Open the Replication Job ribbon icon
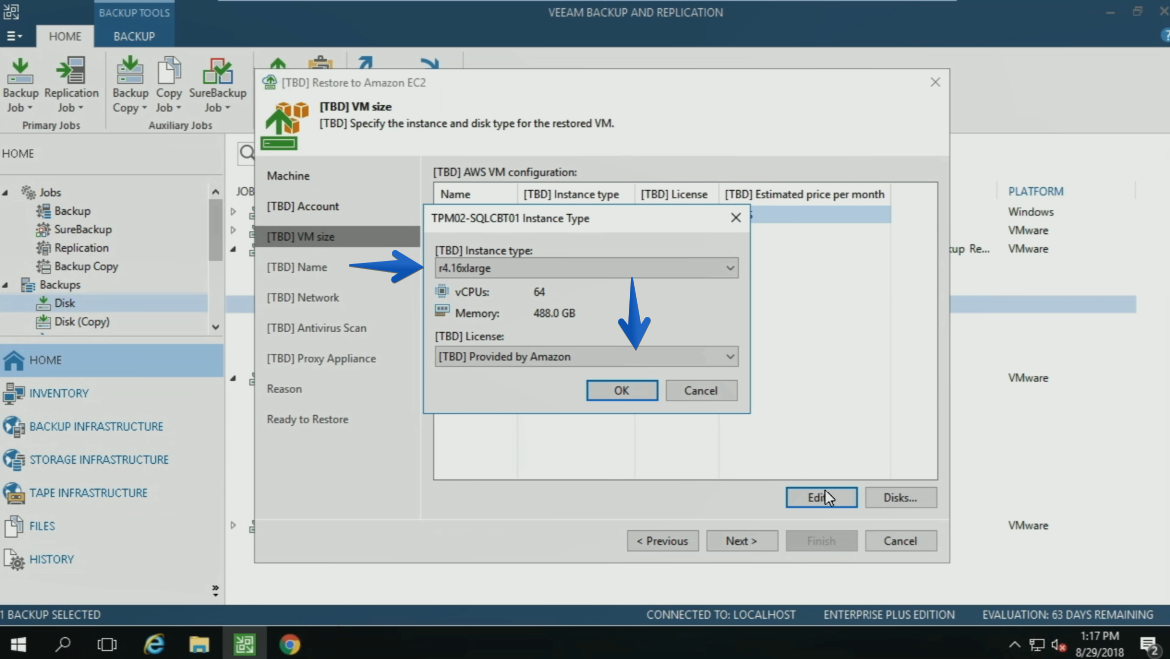Image resolution: width=1170 pixels, height=659 pixels. point(71,84)
